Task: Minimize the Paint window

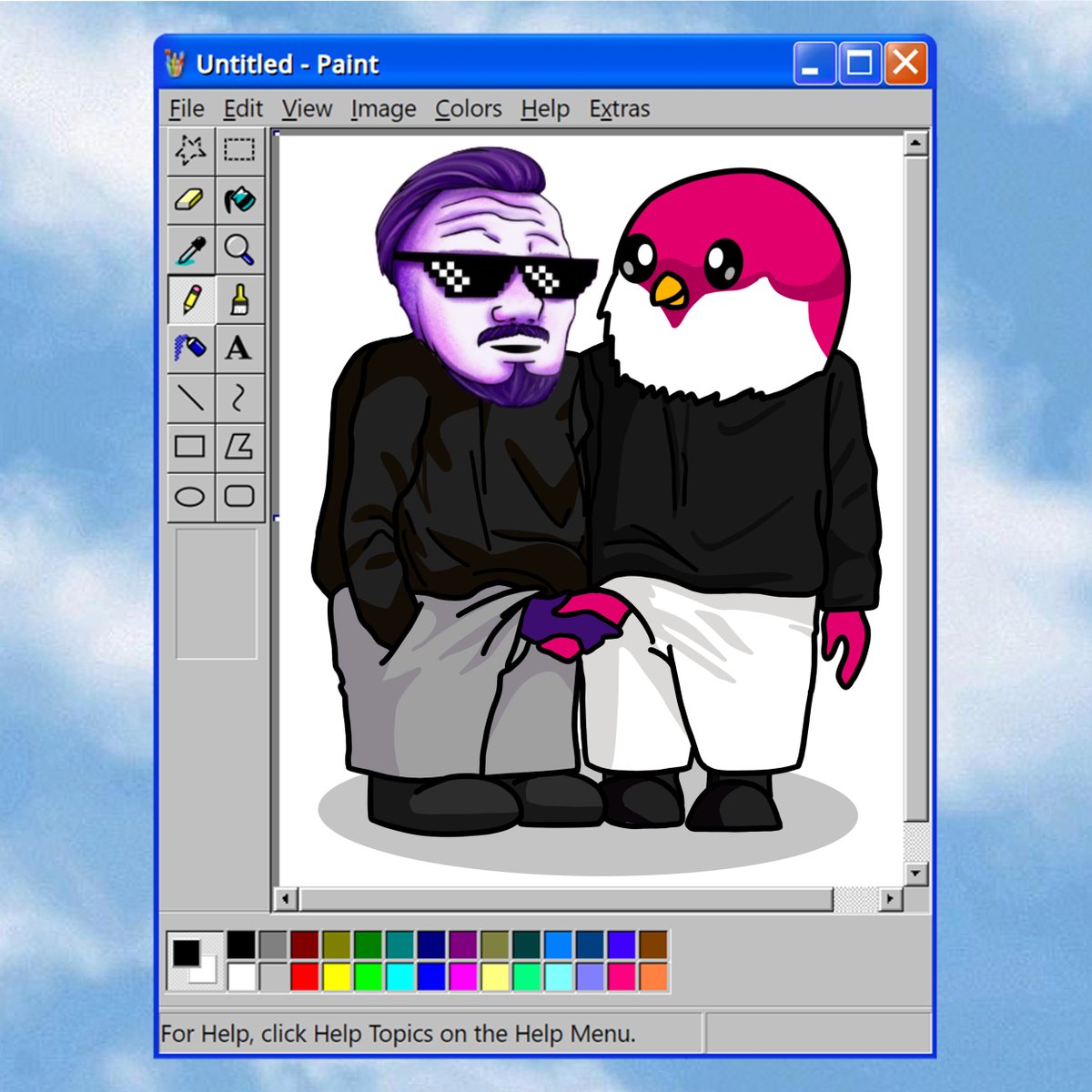Action: pos(814,64)
